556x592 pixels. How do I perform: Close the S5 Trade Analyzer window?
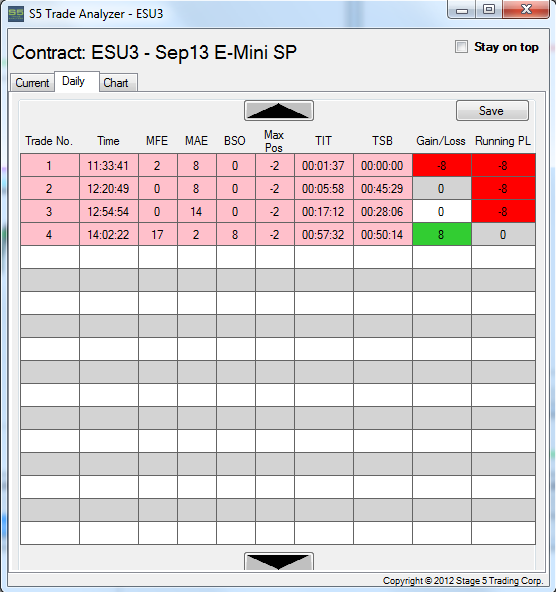pyautogui.click(x=526, y=9)
